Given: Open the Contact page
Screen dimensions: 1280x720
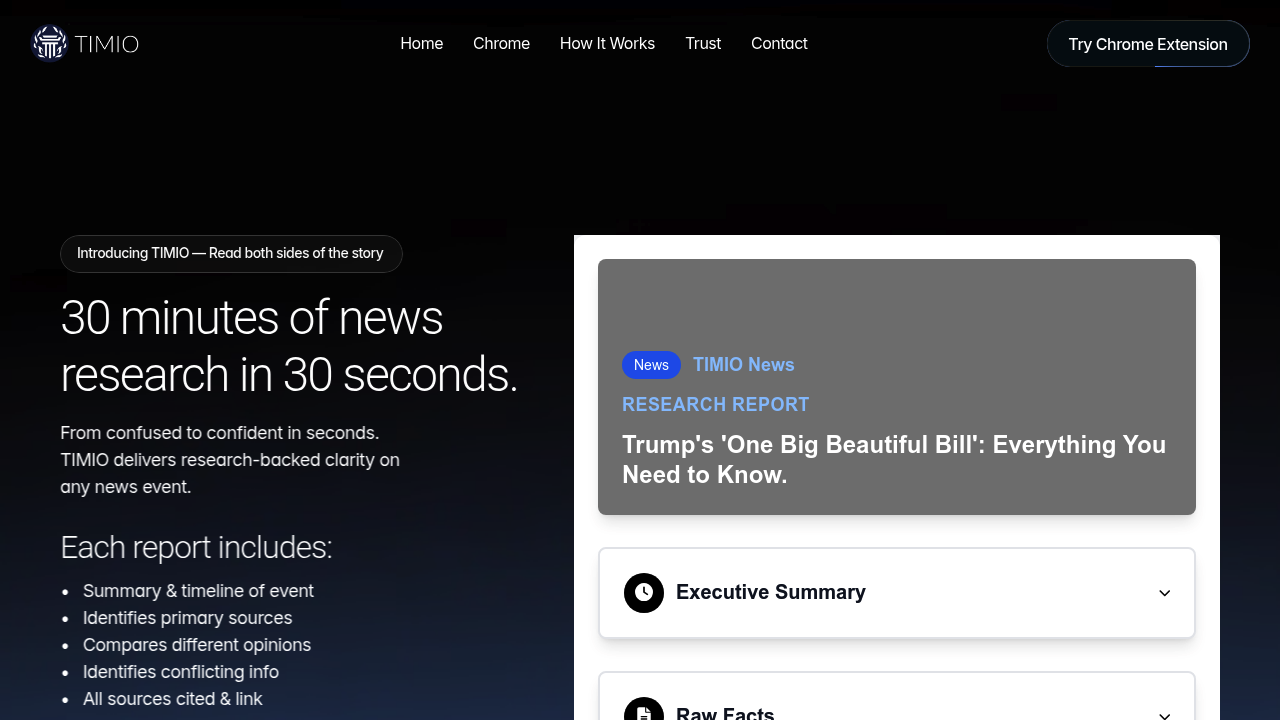Looking at the screenshot, I should [779, 43].
